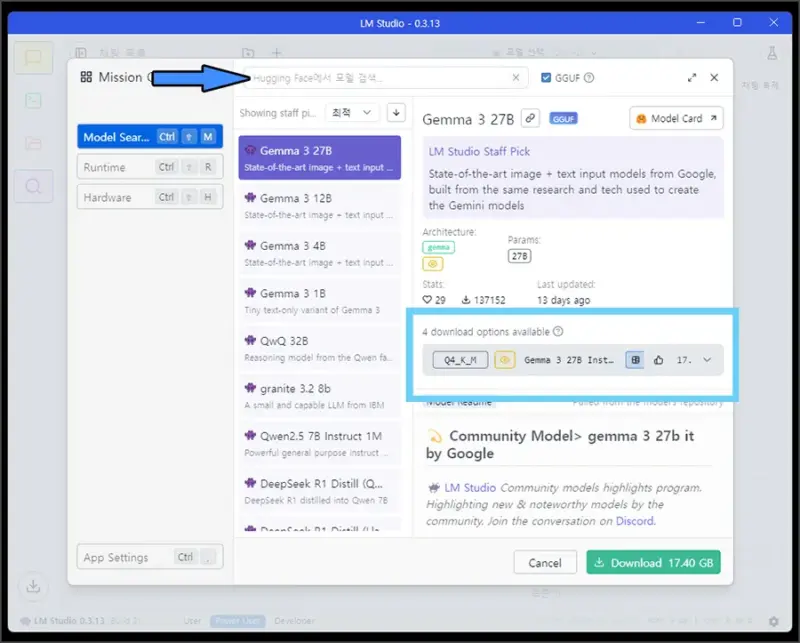Open settings gear in bottom-right status bar

pyautogui.click(x=774, y=621)
